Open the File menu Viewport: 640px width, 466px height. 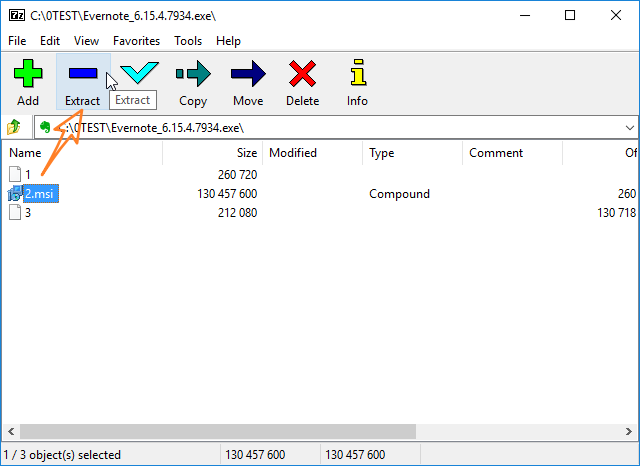coord(17,41)
